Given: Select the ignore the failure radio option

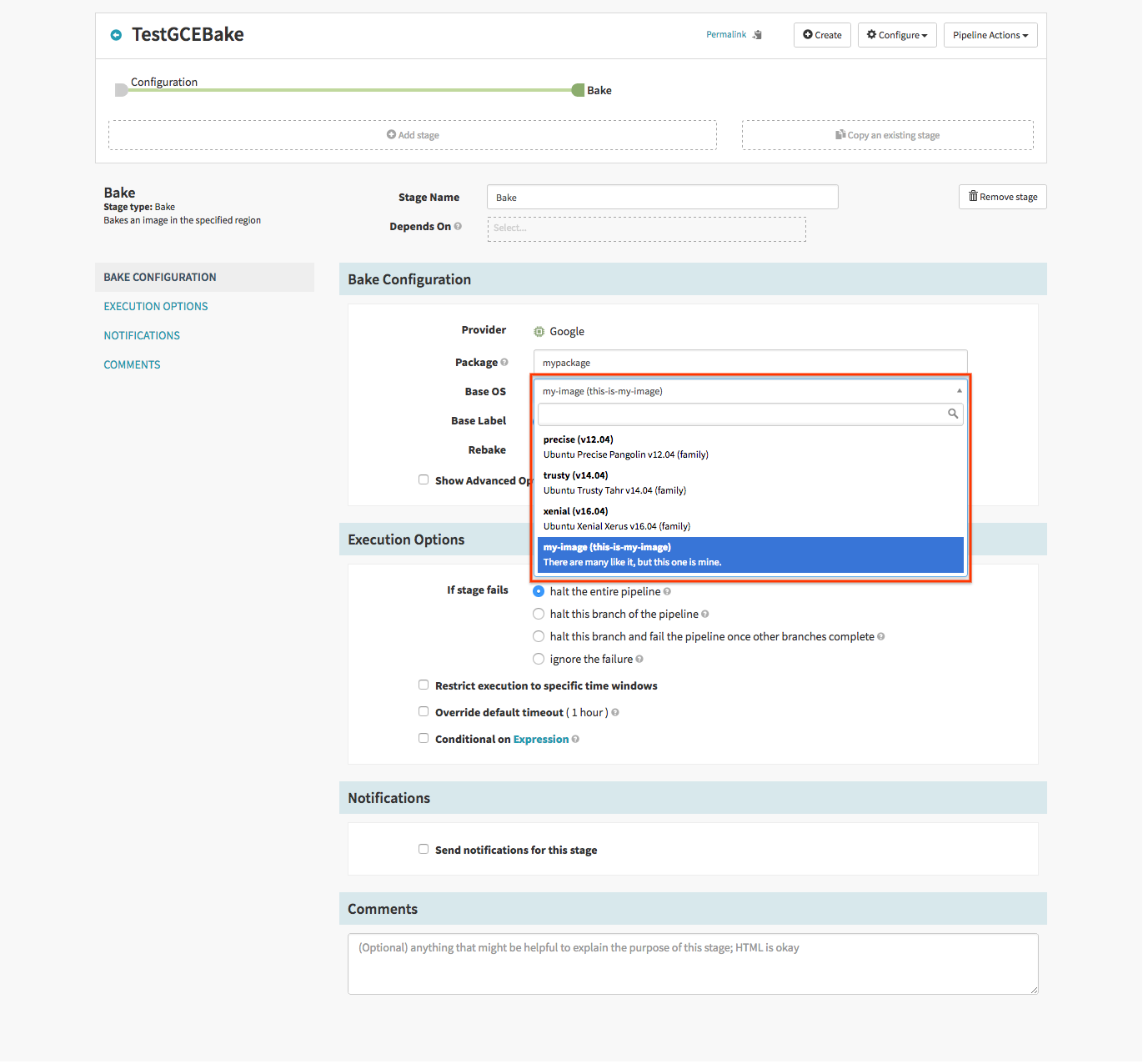Looking at the screenshot, I should pyautogui.click(x=539, y=659).
